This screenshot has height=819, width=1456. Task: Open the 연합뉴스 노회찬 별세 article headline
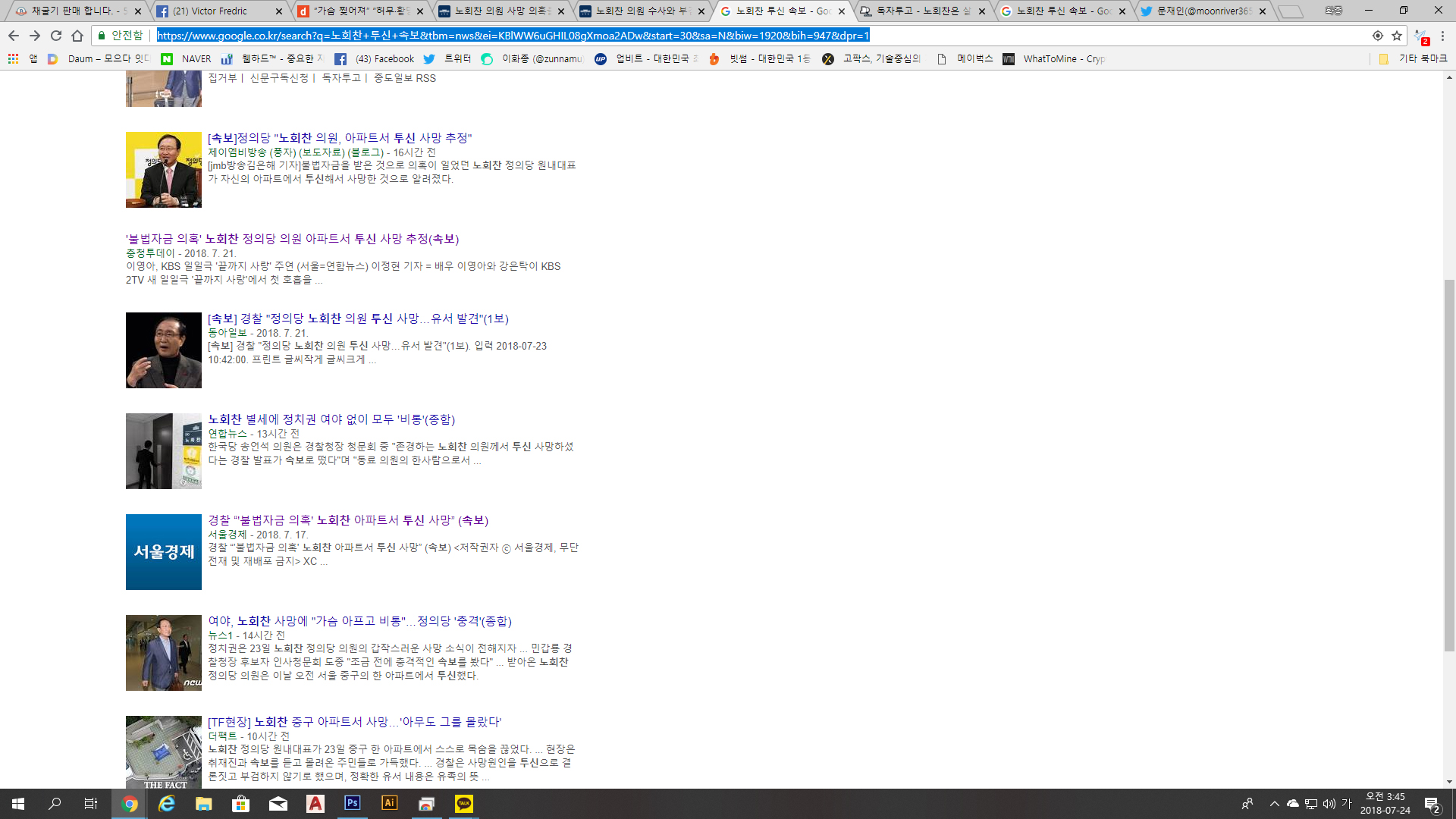[331, 419]
